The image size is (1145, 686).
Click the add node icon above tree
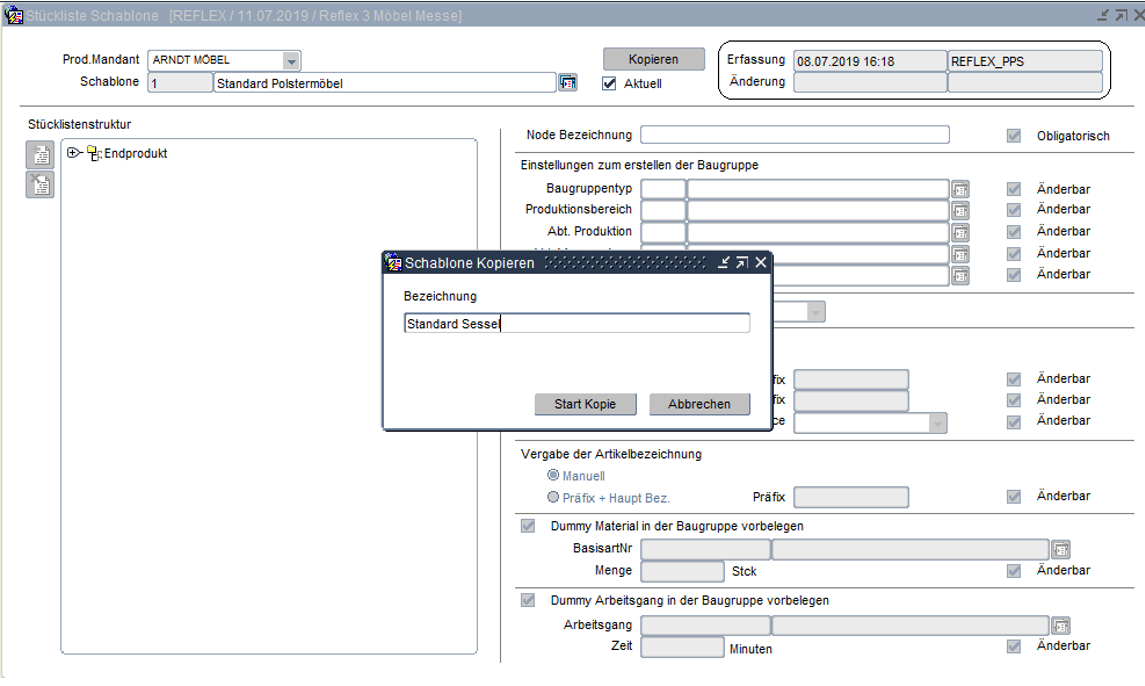coord(40,154)
